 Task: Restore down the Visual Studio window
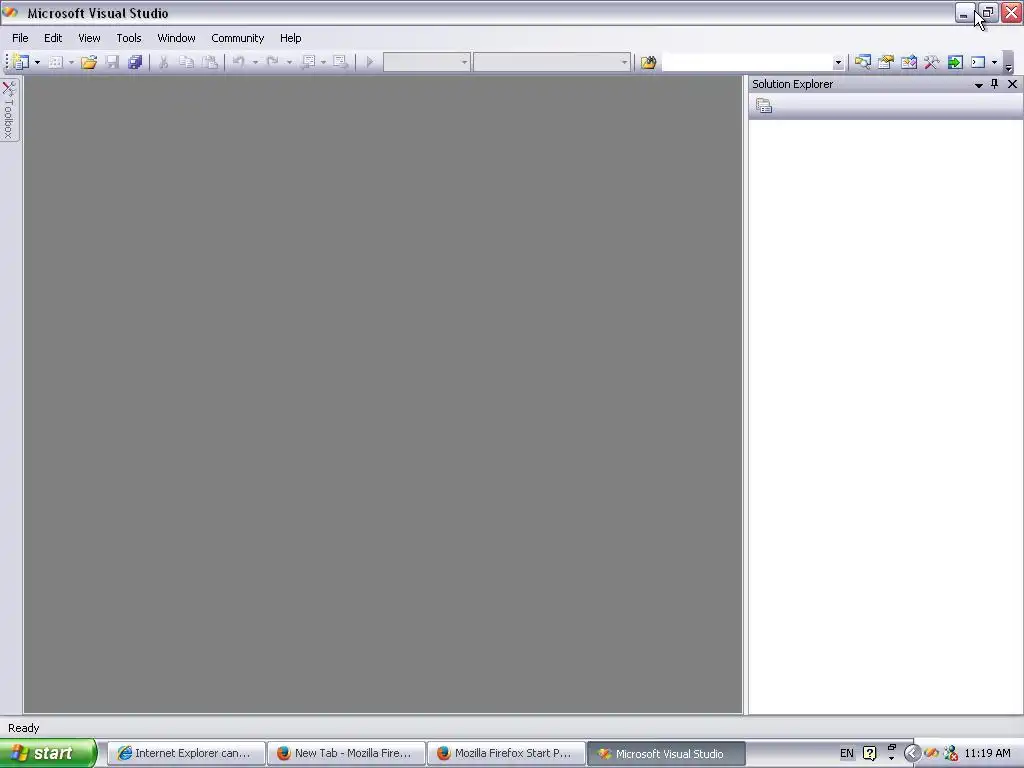coord(988,13)
